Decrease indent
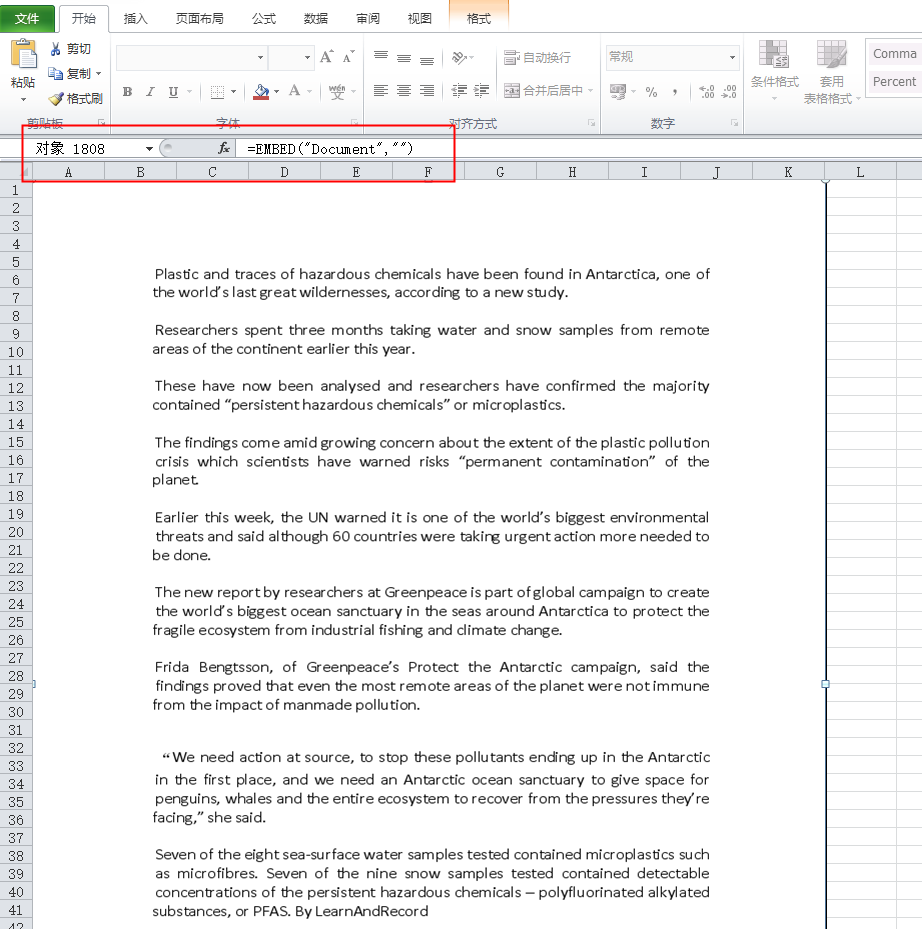This screenshot has height=929, width=922. pos(459,90)
